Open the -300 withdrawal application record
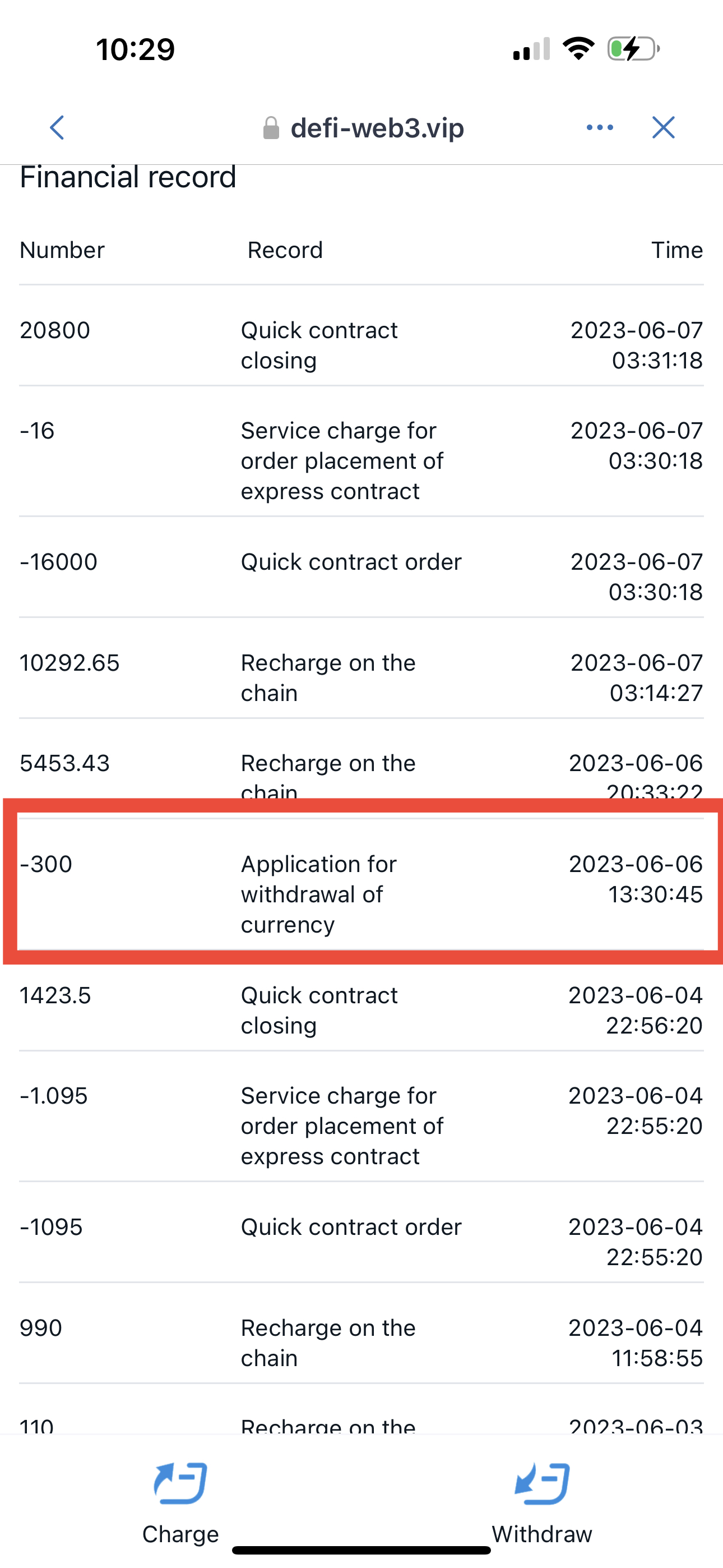 point(361,893)
